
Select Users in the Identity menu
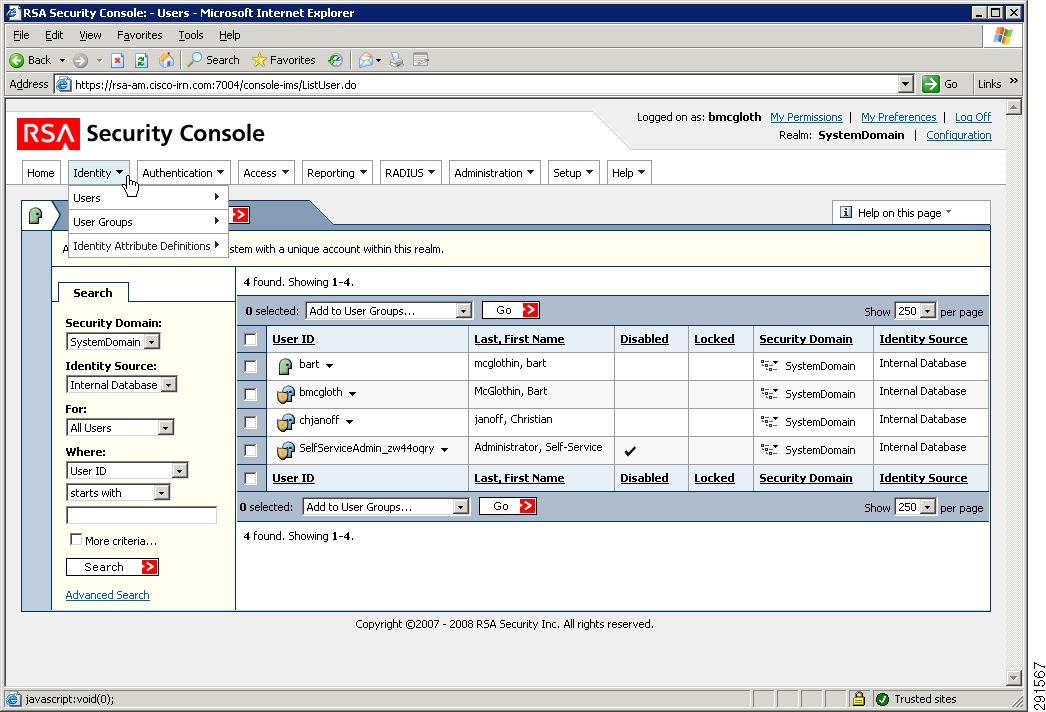click(148, 198)
